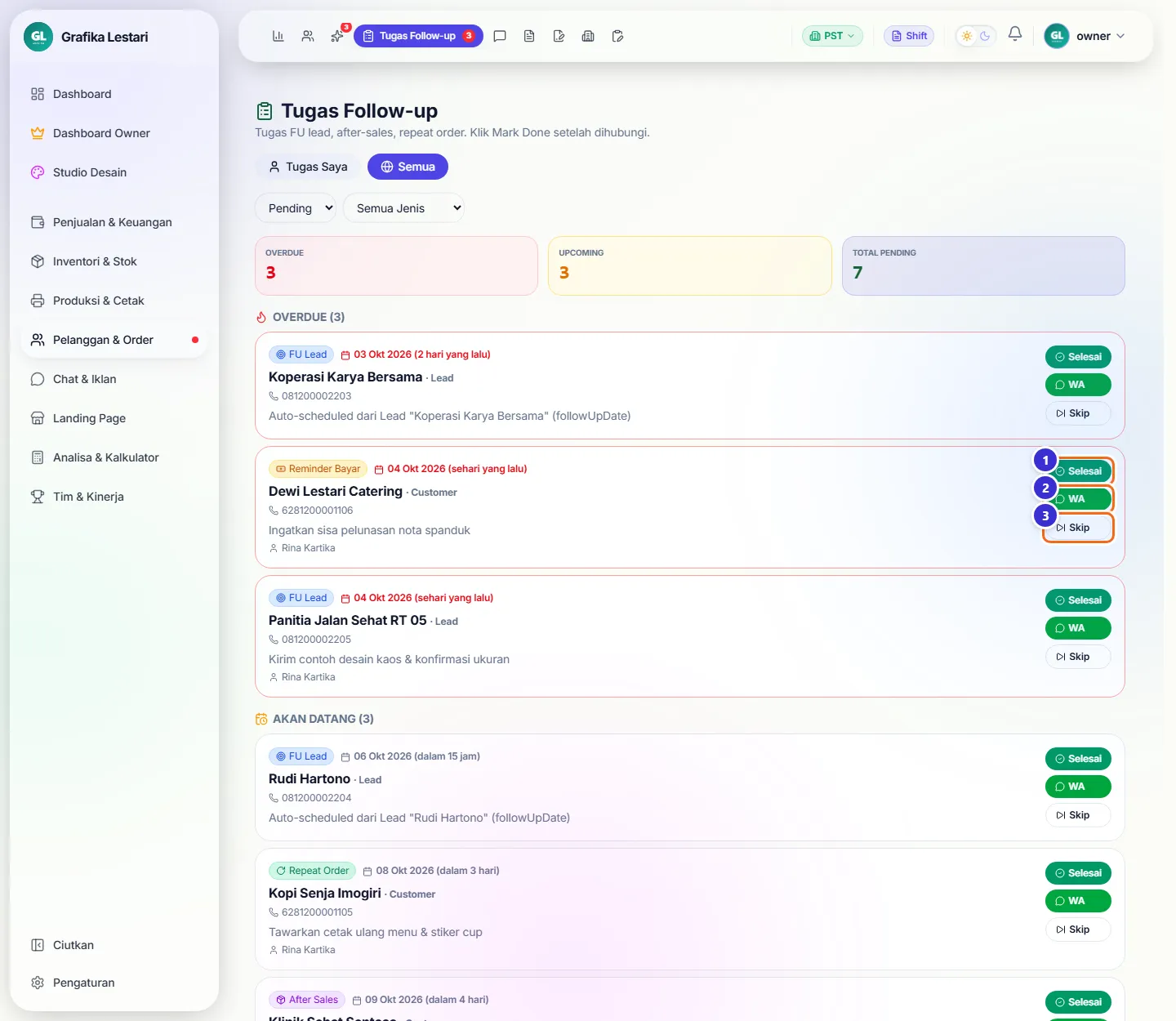The height and width of the screenshot is (1021, 1176).
Task: Click the Shift button
Action: 909,36
